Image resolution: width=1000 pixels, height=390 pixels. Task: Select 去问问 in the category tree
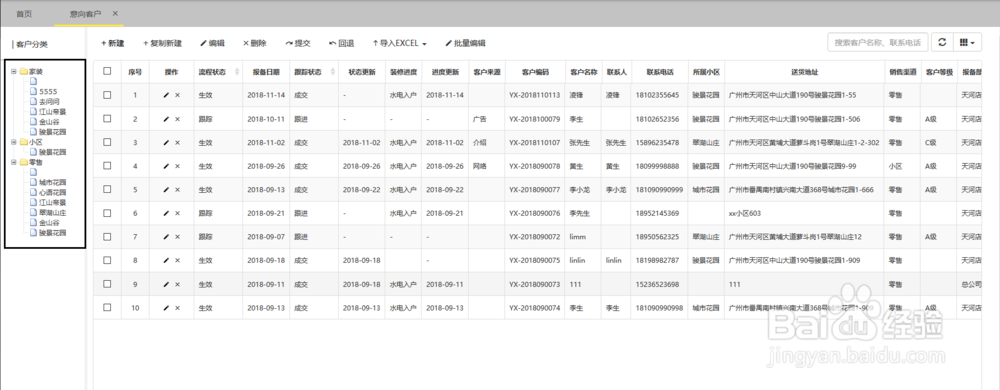coord(50,101)
